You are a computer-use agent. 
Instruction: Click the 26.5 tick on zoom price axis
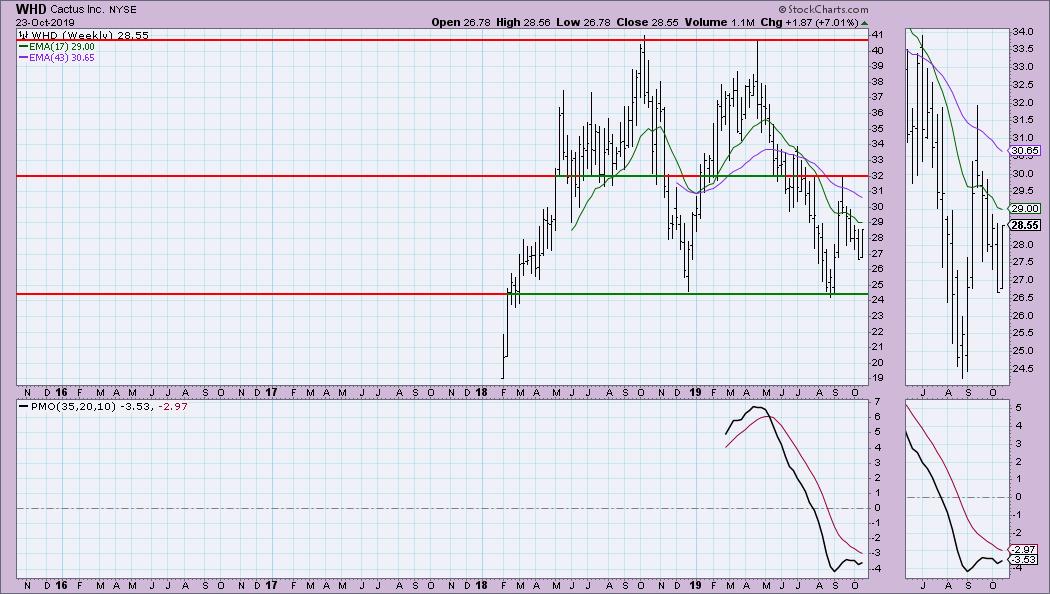[x=1022, y=297]
